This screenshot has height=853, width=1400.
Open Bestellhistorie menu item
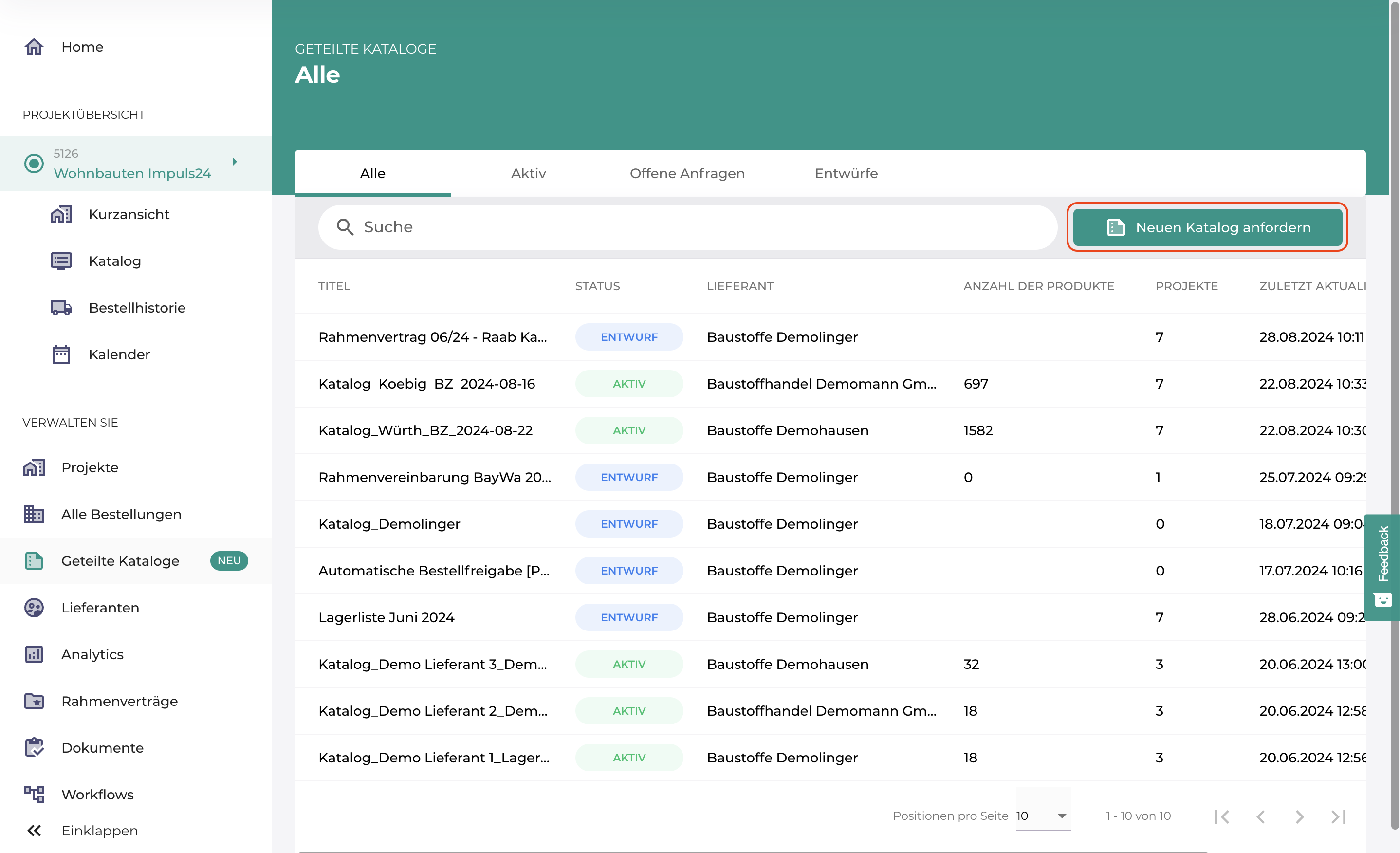tap(137, 307)
